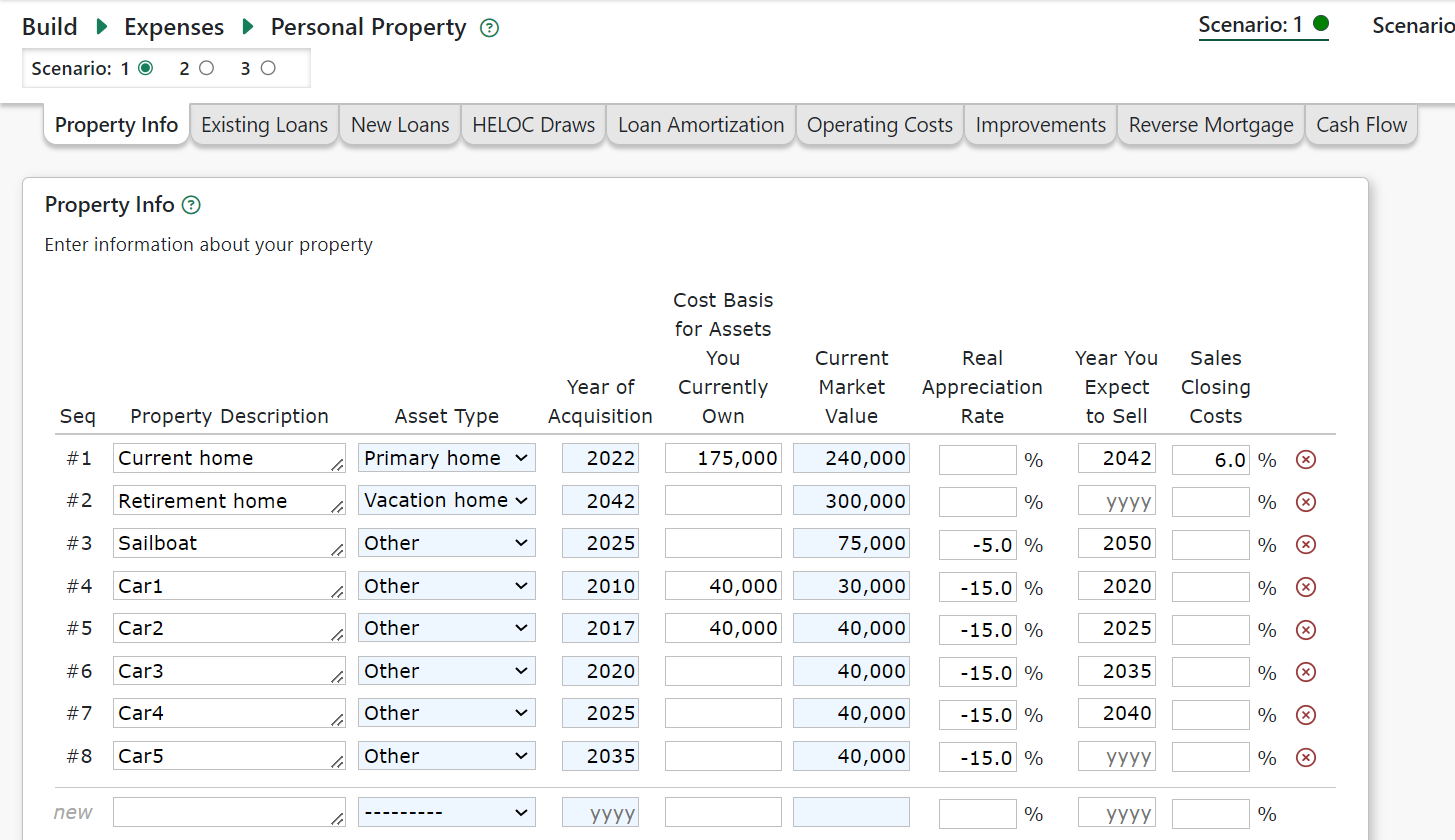The height and width of the screenshot is (840, 1455).
Task: Click Car1 market value 30,000 field
Action: 852,586
